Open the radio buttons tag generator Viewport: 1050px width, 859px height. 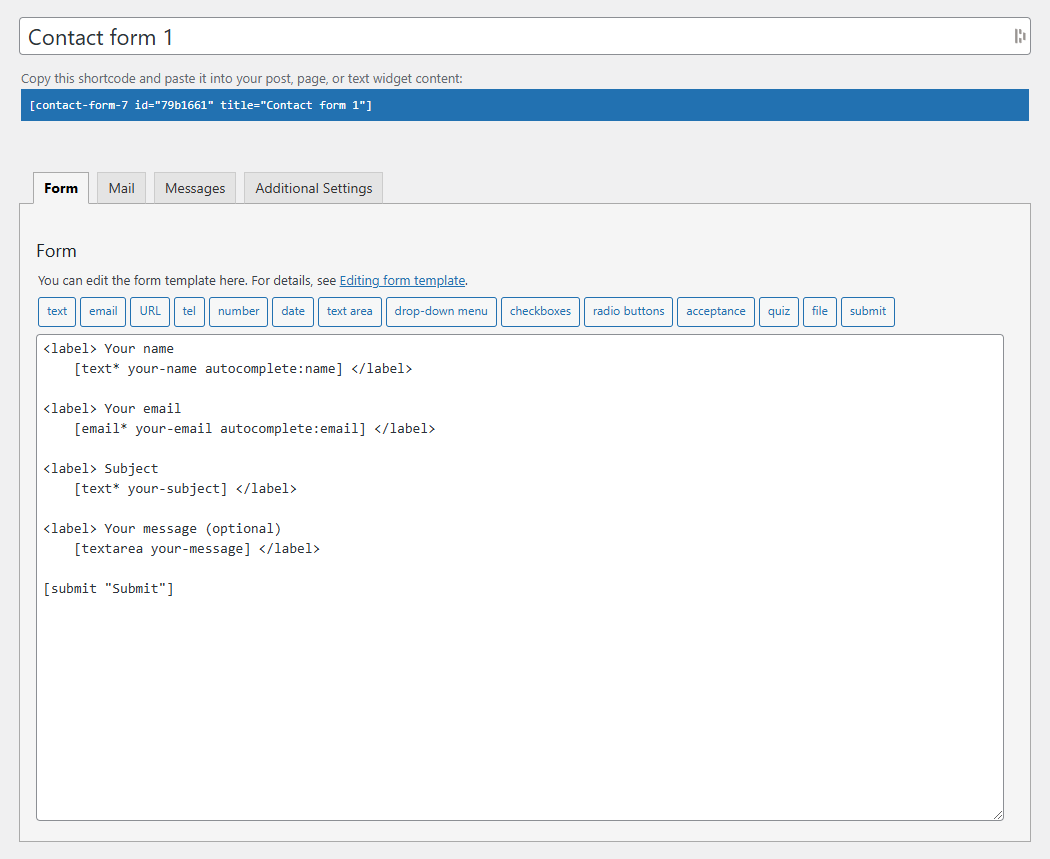(628, 311)
